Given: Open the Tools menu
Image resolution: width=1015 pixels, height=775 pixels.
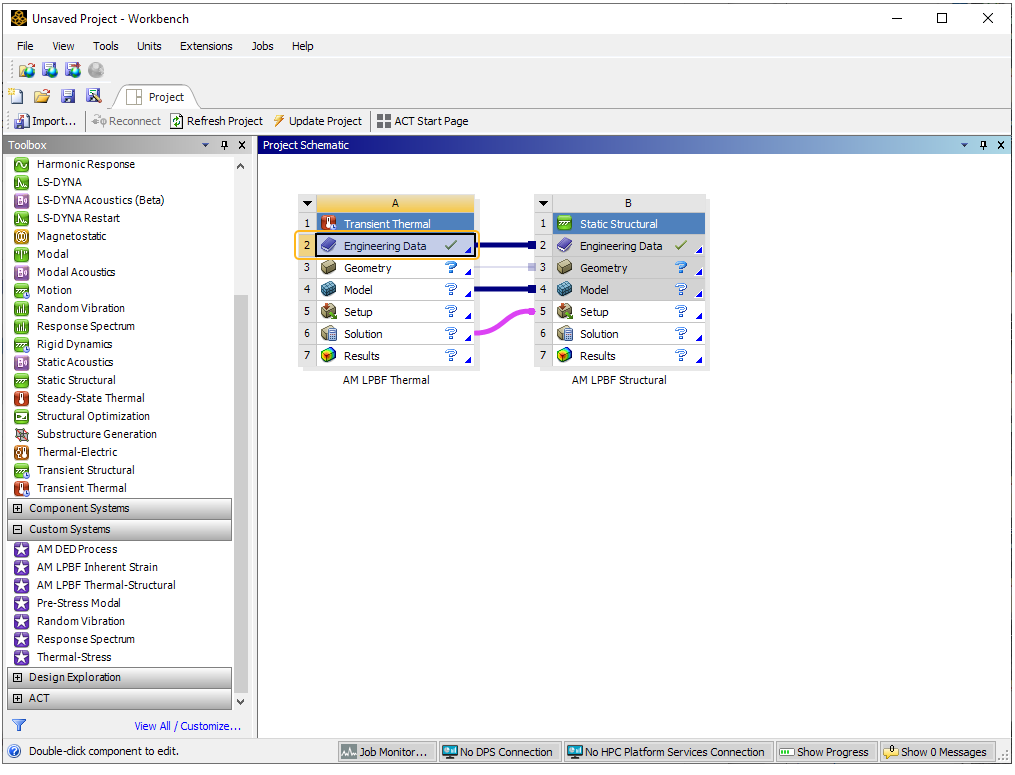Looking at the screenshot, I should (x=105, y=46).
